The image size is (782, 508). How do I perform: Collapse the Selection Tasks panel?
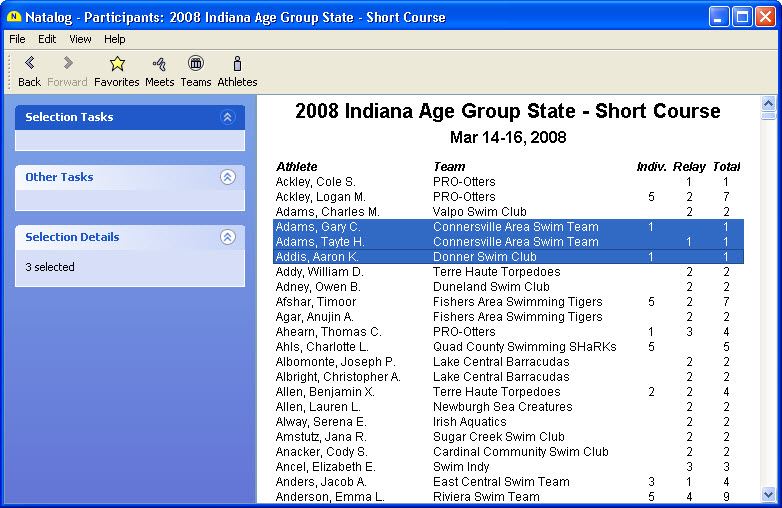coord(227,117)
